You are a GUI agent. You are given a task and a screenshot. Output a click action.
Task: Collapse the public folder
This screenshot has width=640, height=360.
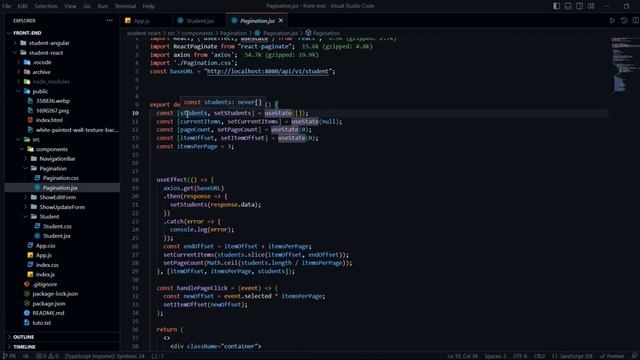click(40, 91)
